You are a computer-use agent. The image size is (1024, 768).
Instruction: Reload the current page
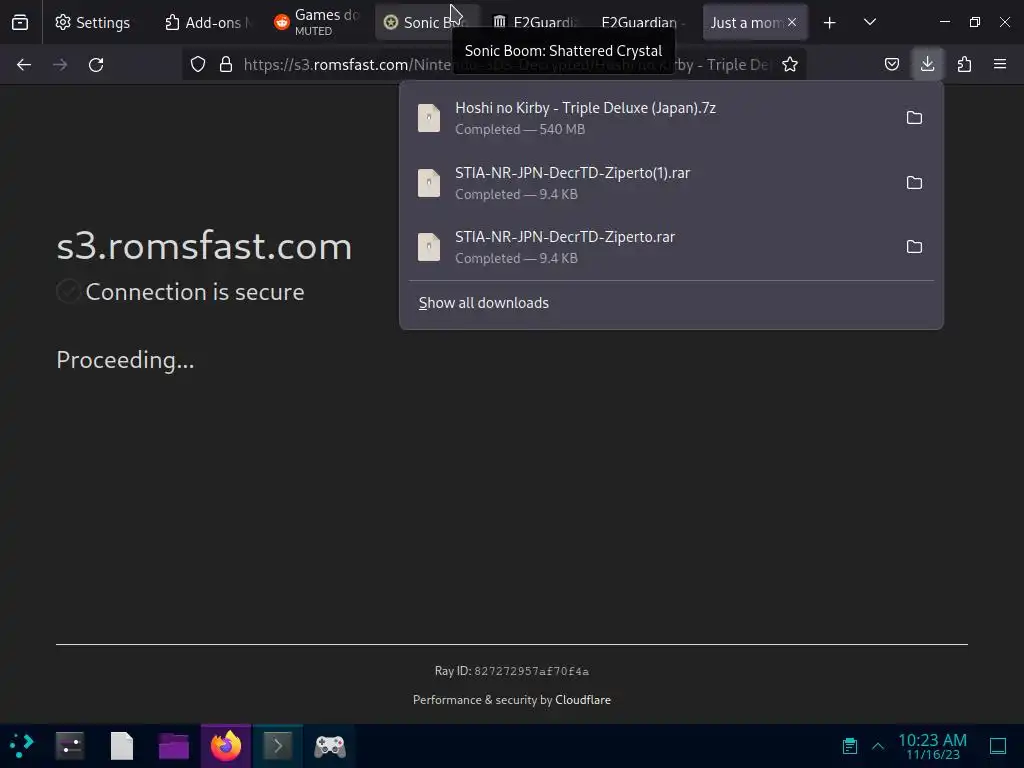coord(96,65)
